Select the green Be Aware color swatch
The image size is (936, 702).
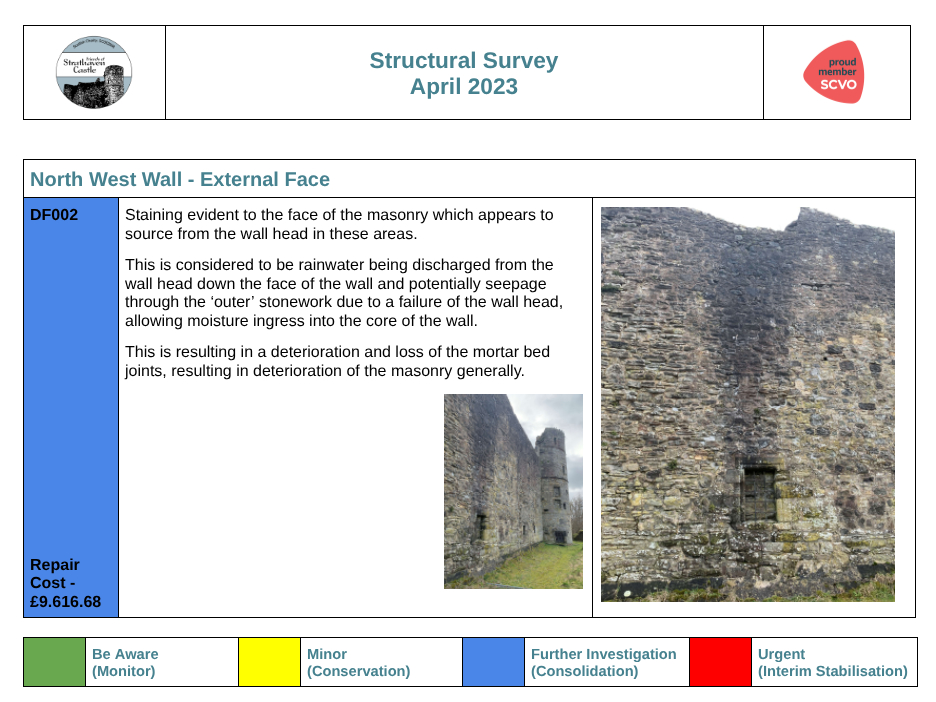click(53, 662)
